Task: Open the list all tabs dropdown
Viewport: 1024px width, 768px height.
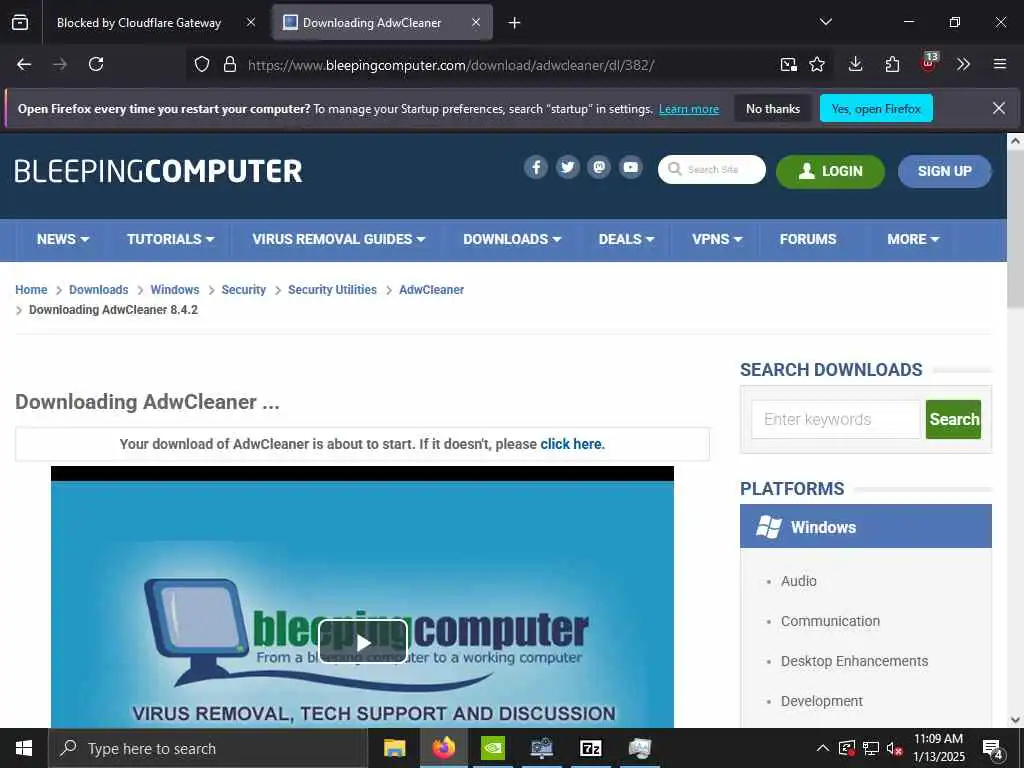Action: 825,22
